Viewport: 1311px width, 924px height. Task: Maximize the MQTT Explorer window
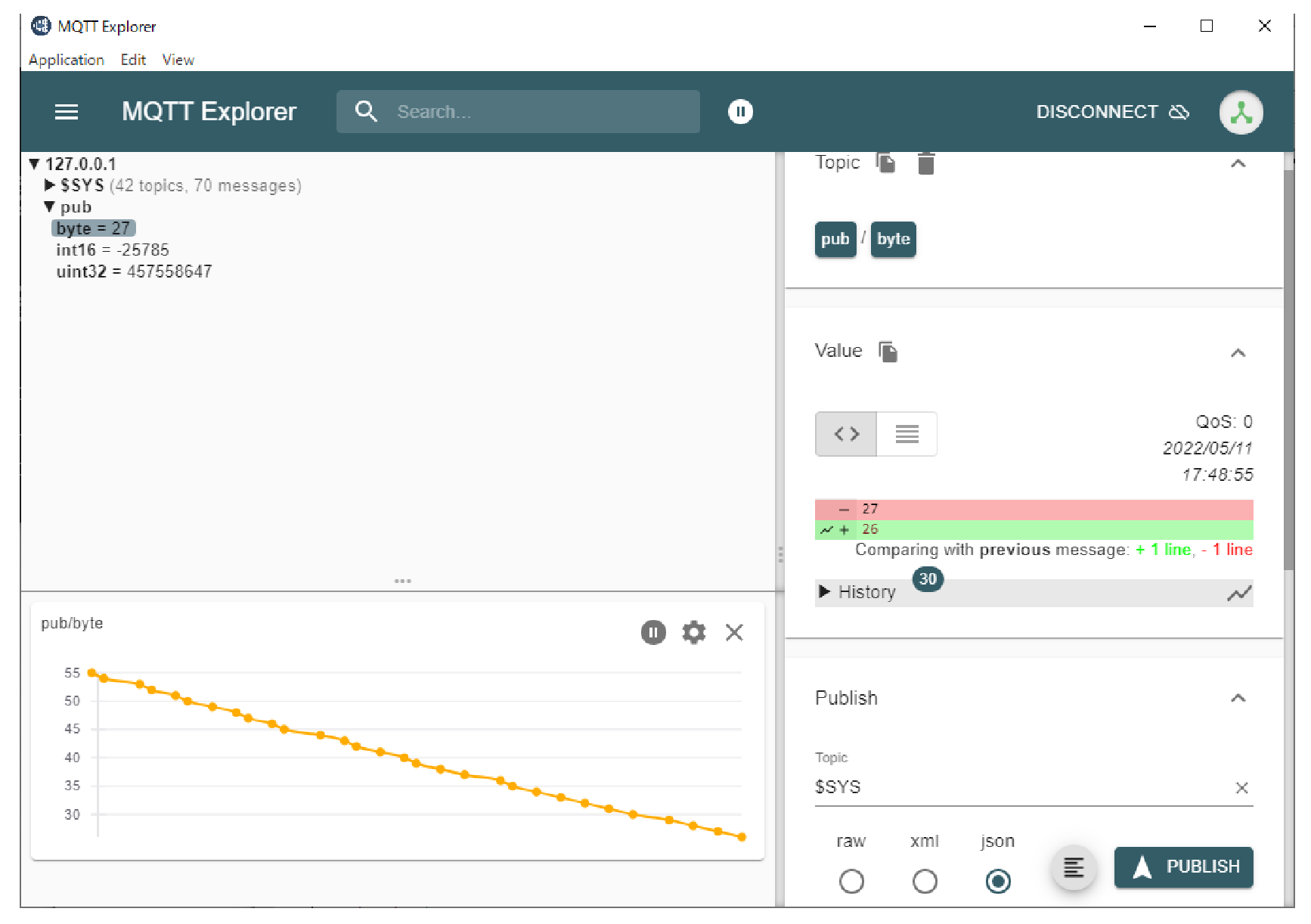(x=1207, y=26)
